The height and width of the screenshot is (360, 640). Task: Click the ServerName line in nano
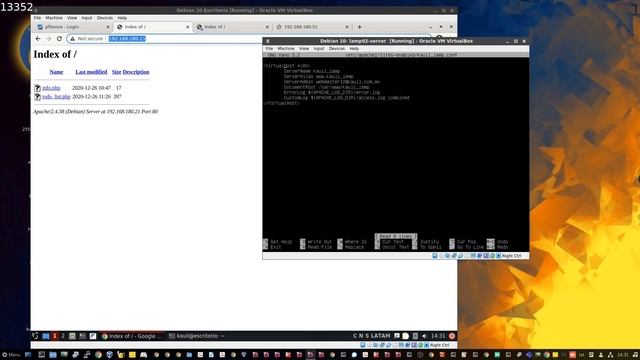click(x=312, y=71)
